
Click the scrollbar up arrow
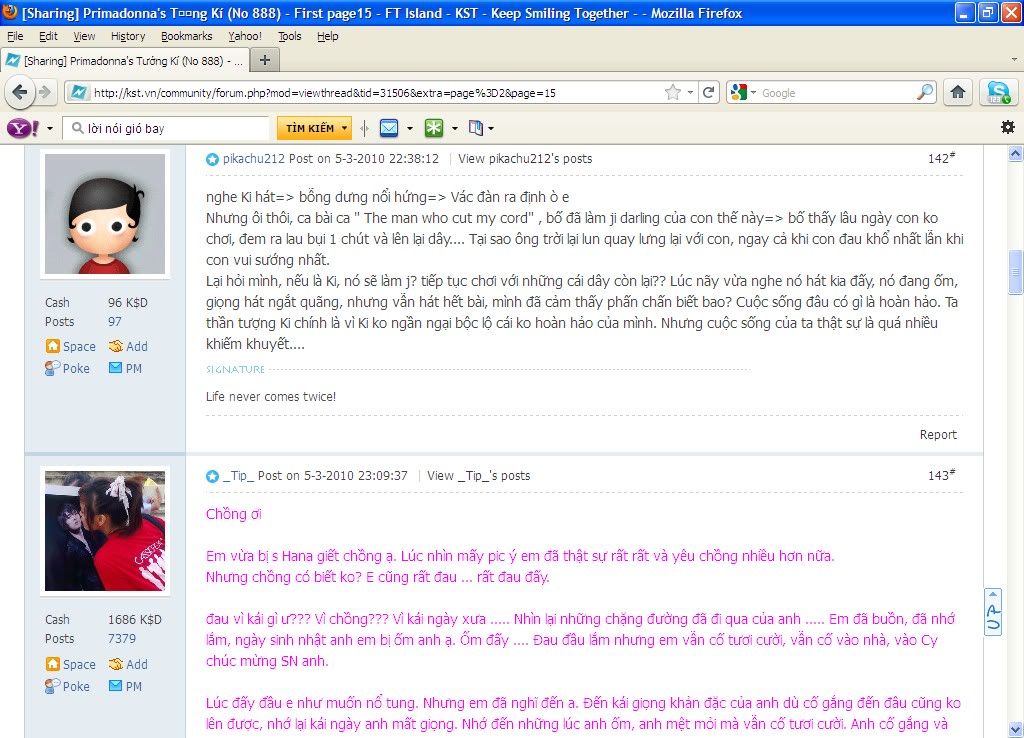pyautogui.click(x=1015, y=154)
